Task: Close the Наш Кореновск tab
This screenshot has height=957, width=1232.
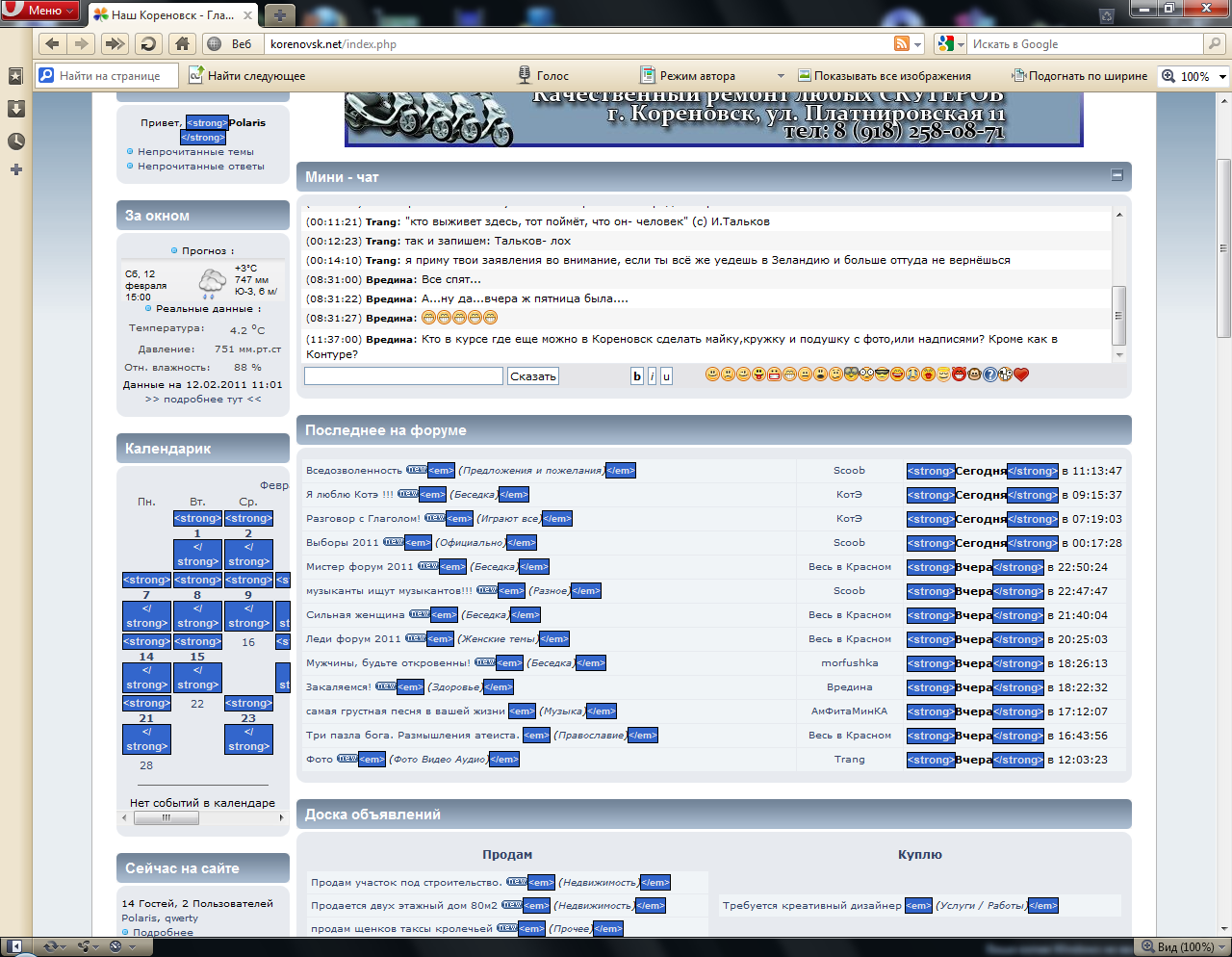Action: point(247,15)
